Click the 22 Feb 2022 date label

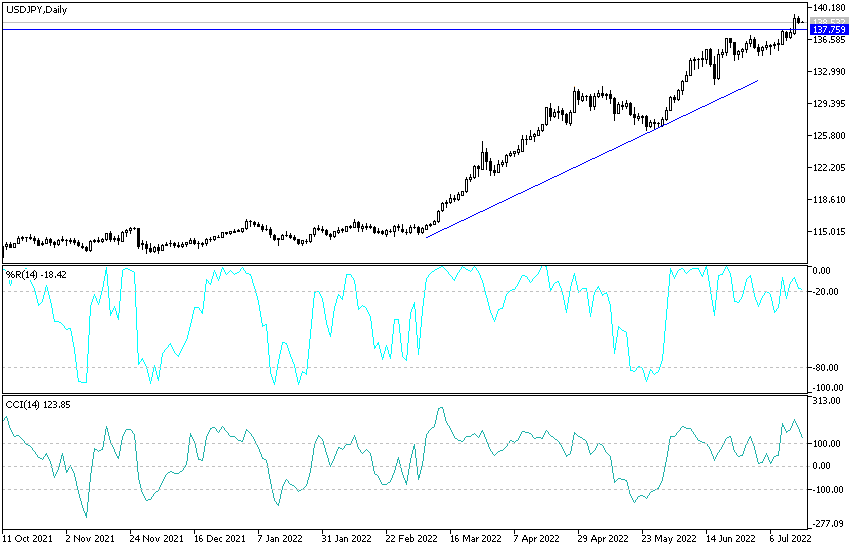[411, 538]
